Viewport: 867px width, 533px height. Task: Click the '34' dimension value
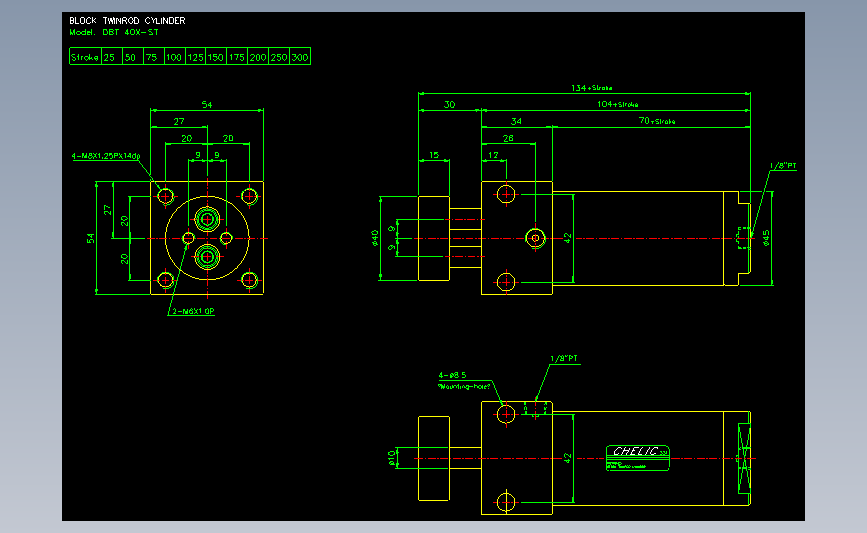516,121
